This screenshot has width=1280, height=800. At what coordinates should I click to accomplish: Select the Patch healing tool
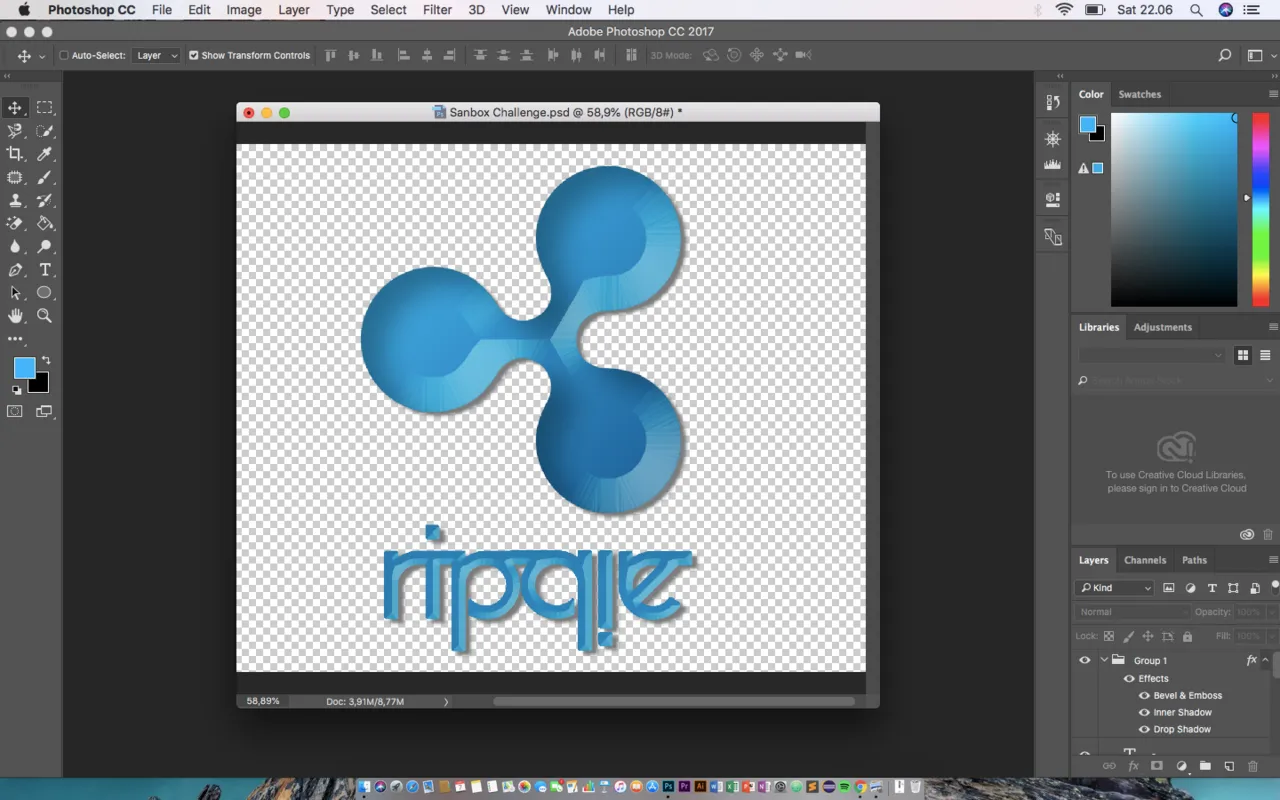(15, 177)
